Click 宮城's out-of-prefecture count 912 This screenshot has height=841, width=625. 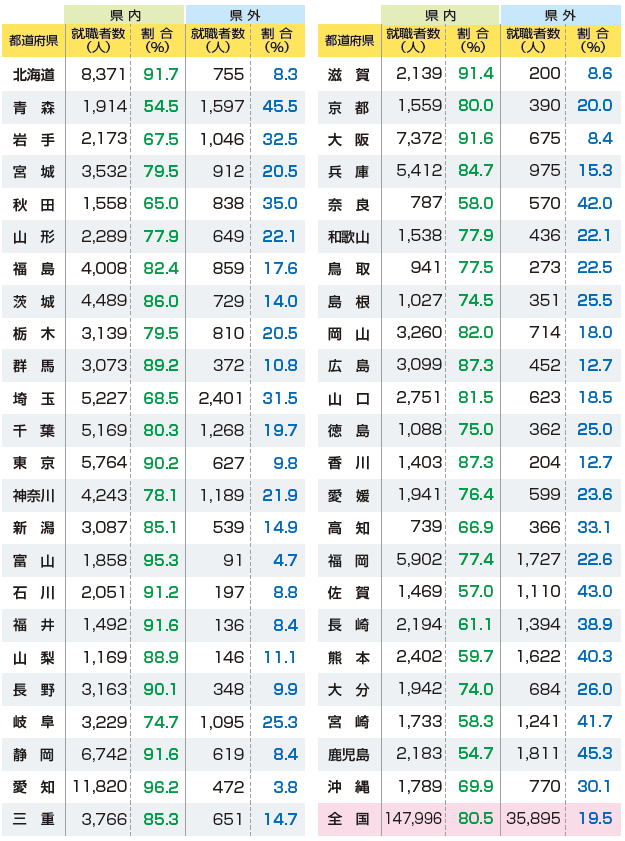pos(228,172)
